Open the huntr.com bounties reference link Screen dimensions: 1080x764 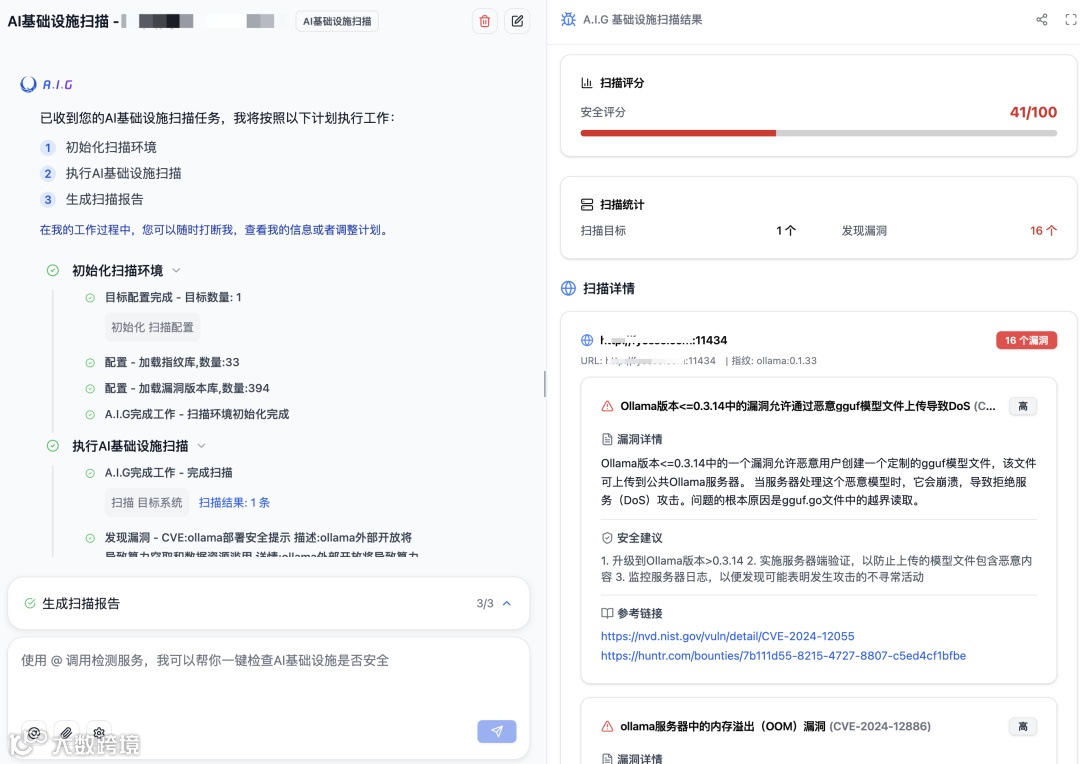783,655
